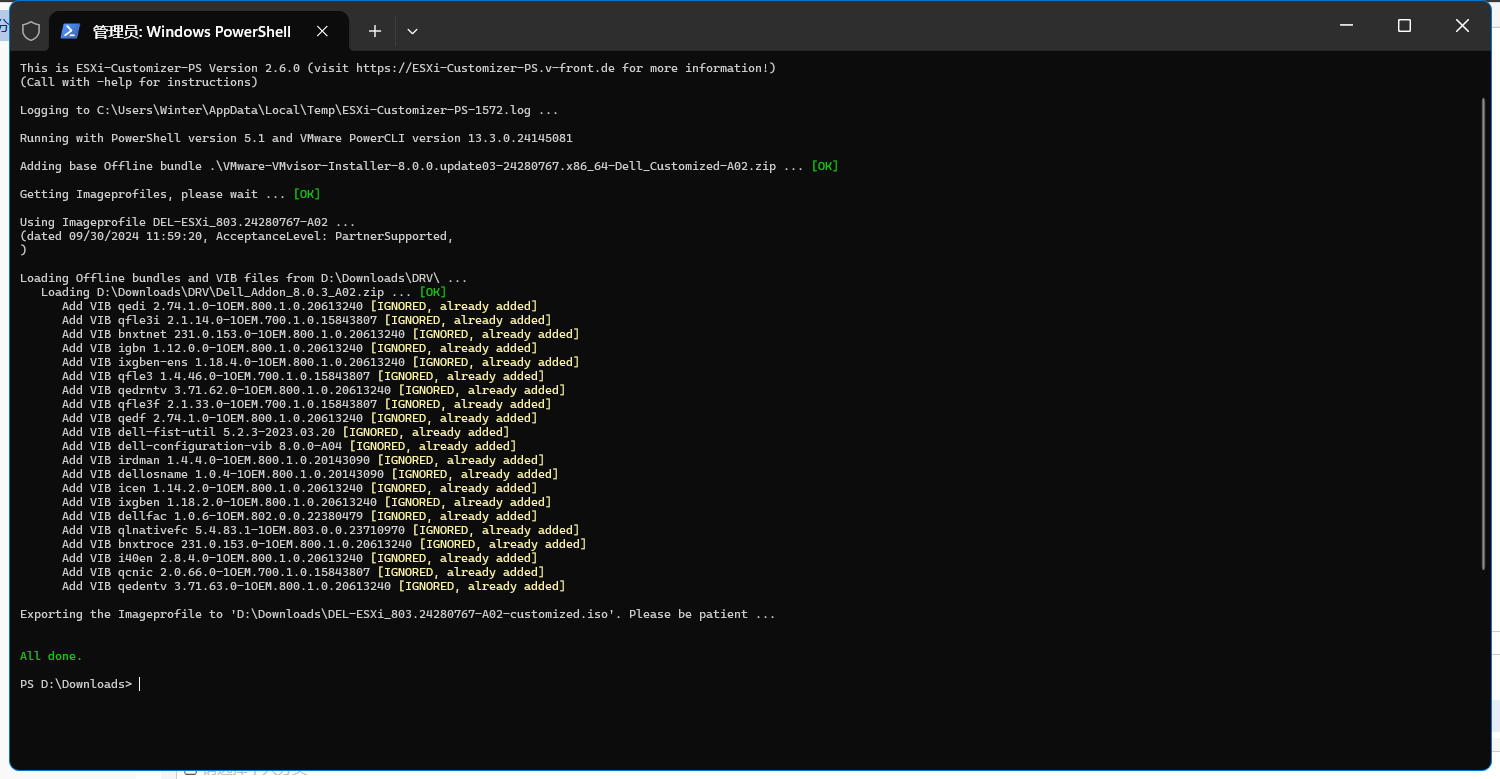Minimize the PowerShell window
The image size is (1500, 779).
click(1345, 26)
